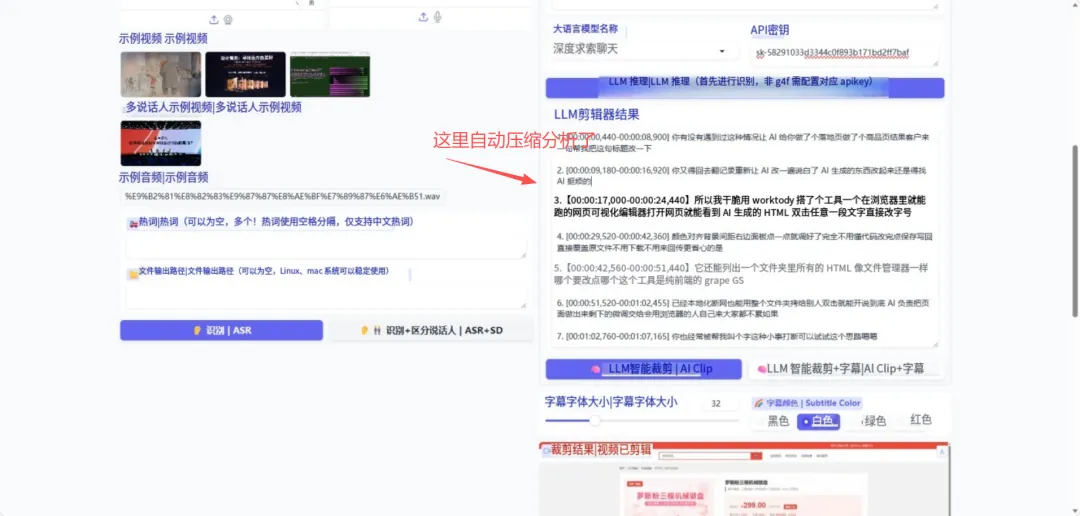Click the file output path field

[x=326, y=296]
